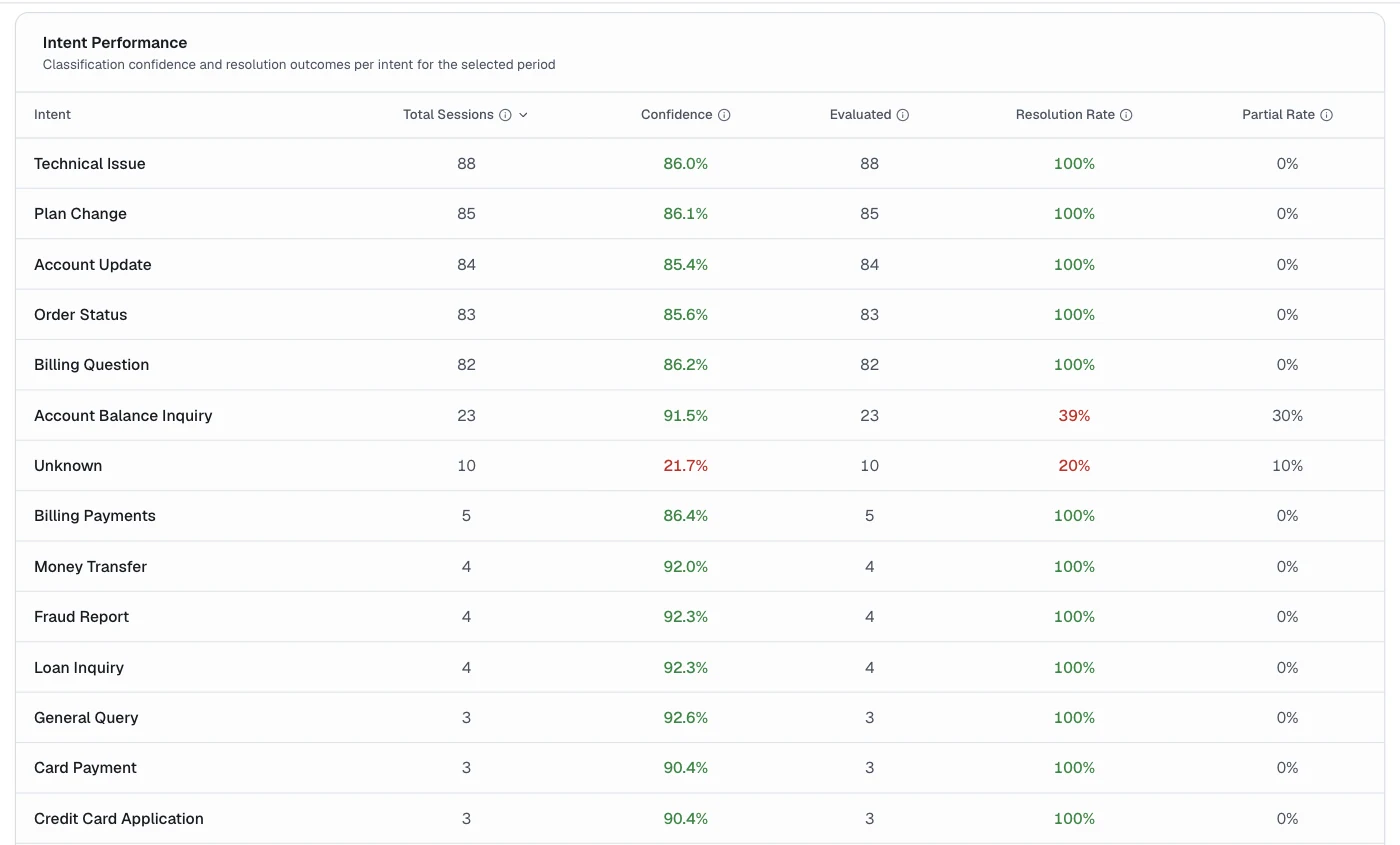Sort by the Resolution Rate header
Viewport: 1400px width, 845px height.
coord(1065,115)
